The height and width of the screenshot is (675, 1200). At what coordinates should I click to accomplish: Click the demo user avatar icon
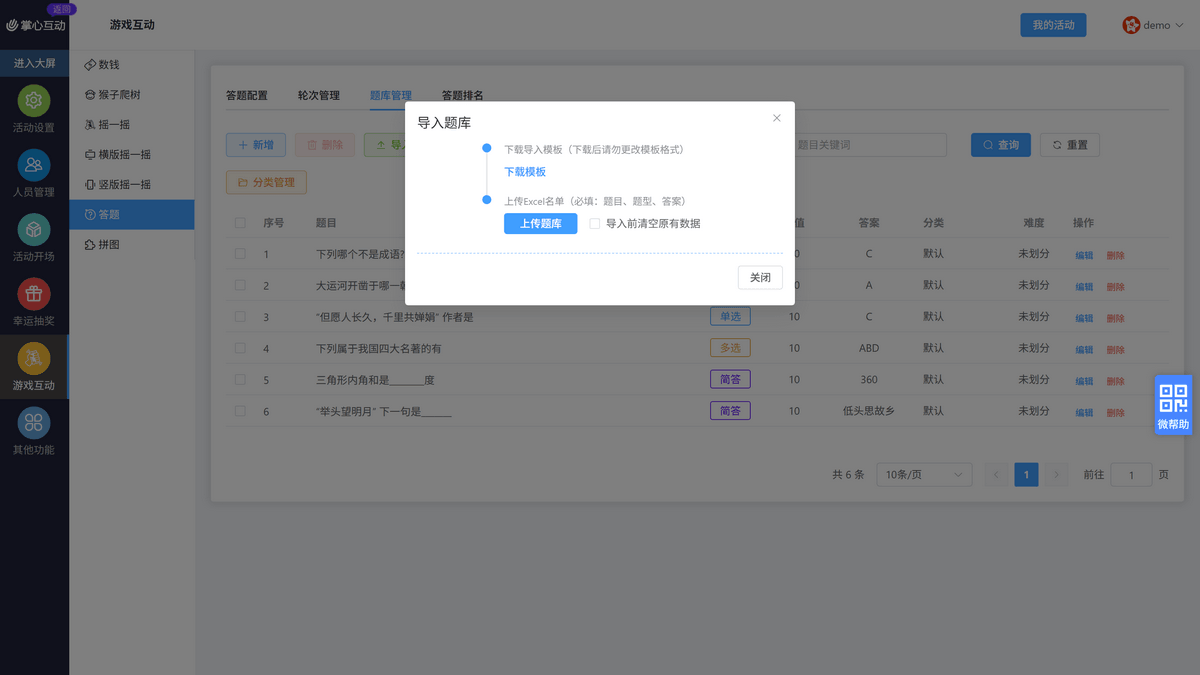[1131, 25]
